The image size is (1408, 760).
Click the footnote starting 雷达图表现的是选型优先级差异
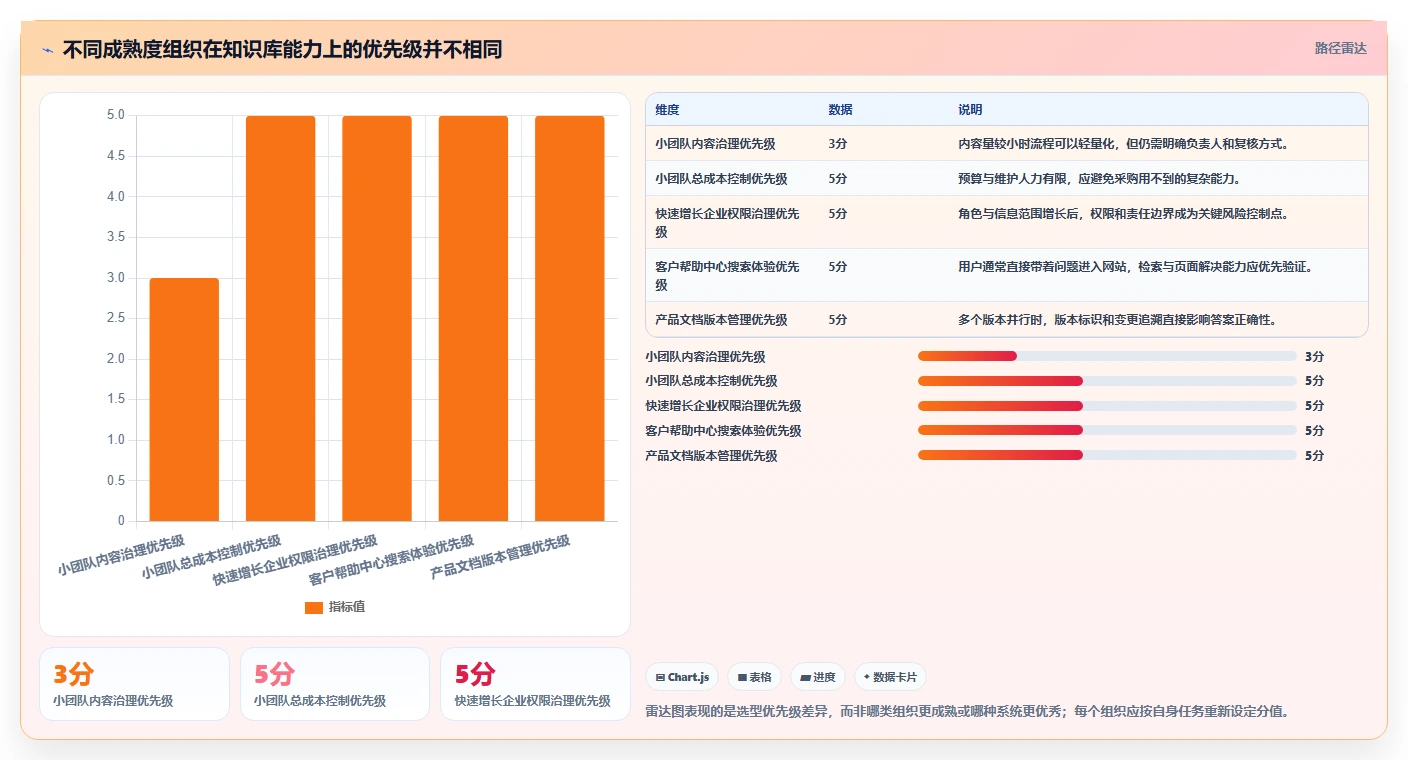coord(968,712)
